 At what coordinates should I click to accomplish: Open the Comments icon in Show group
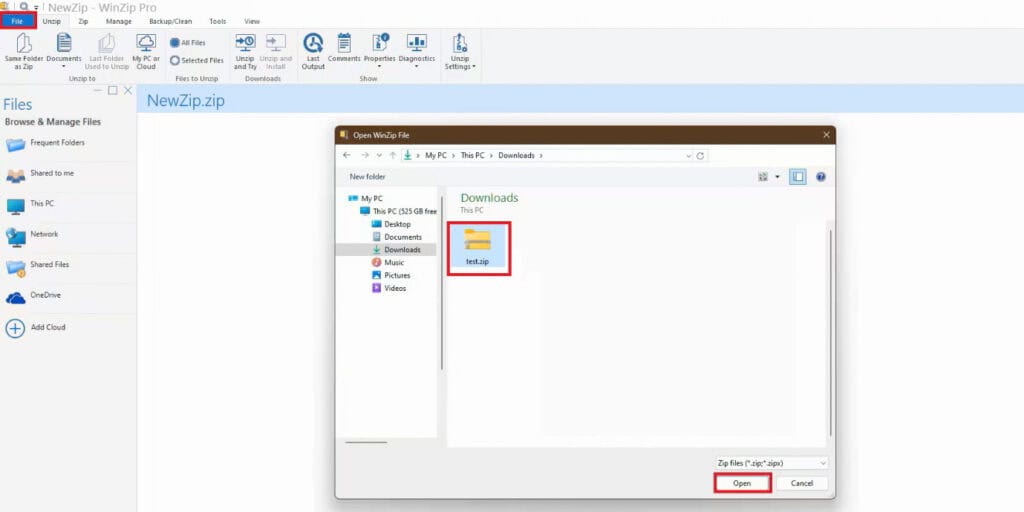pos(344,43)
